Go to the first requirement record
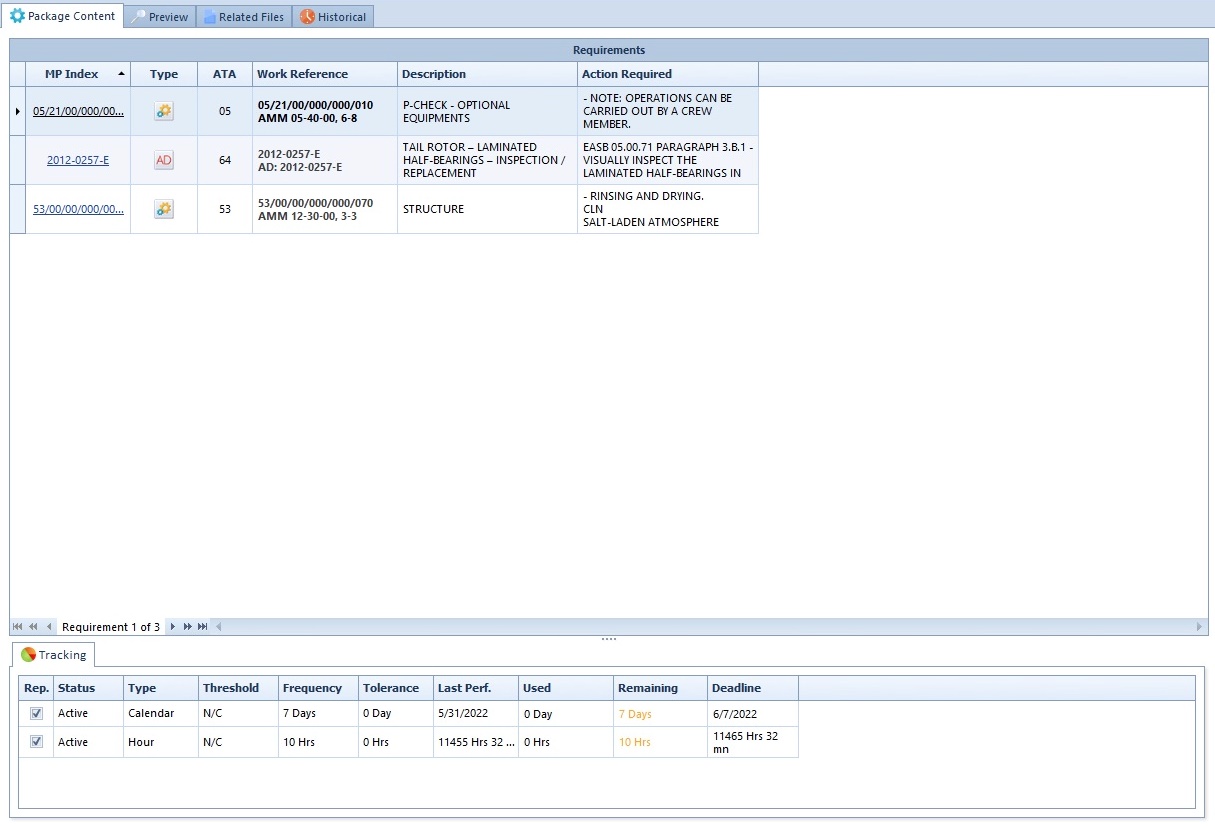Image resolution: width=1215 pixels, height=826 pixels. (17, 627)
